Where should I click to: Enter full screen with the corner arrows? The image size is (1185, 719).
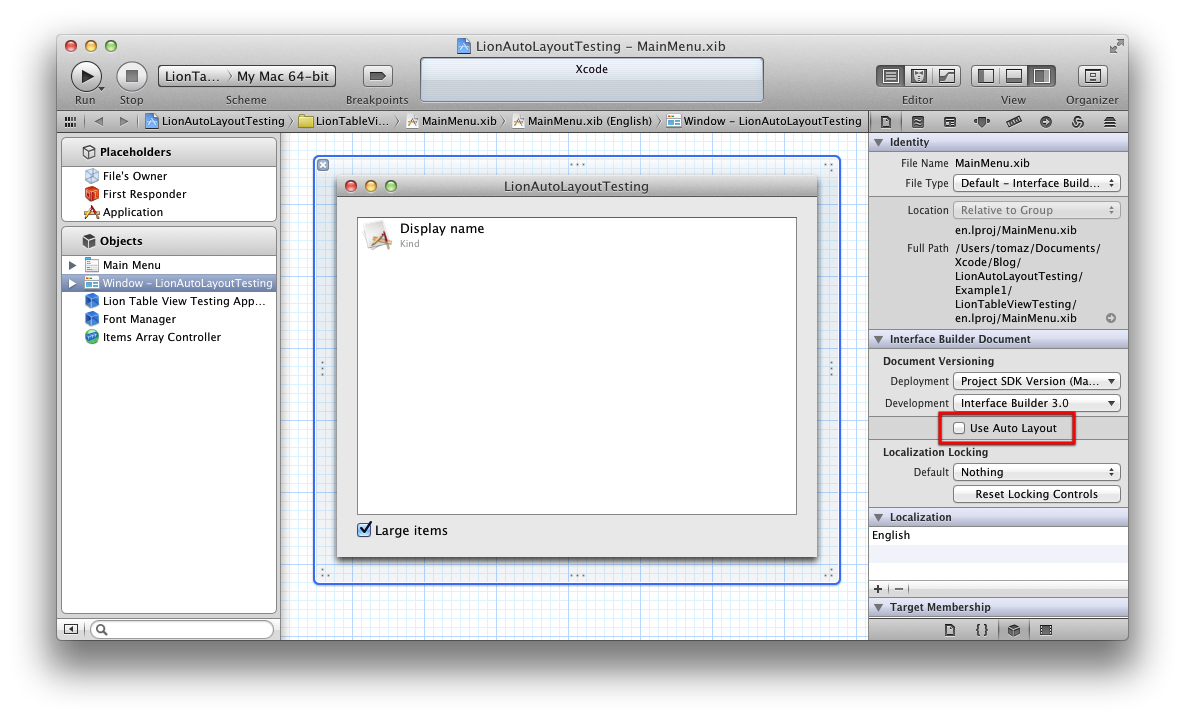click(1116, 46)
